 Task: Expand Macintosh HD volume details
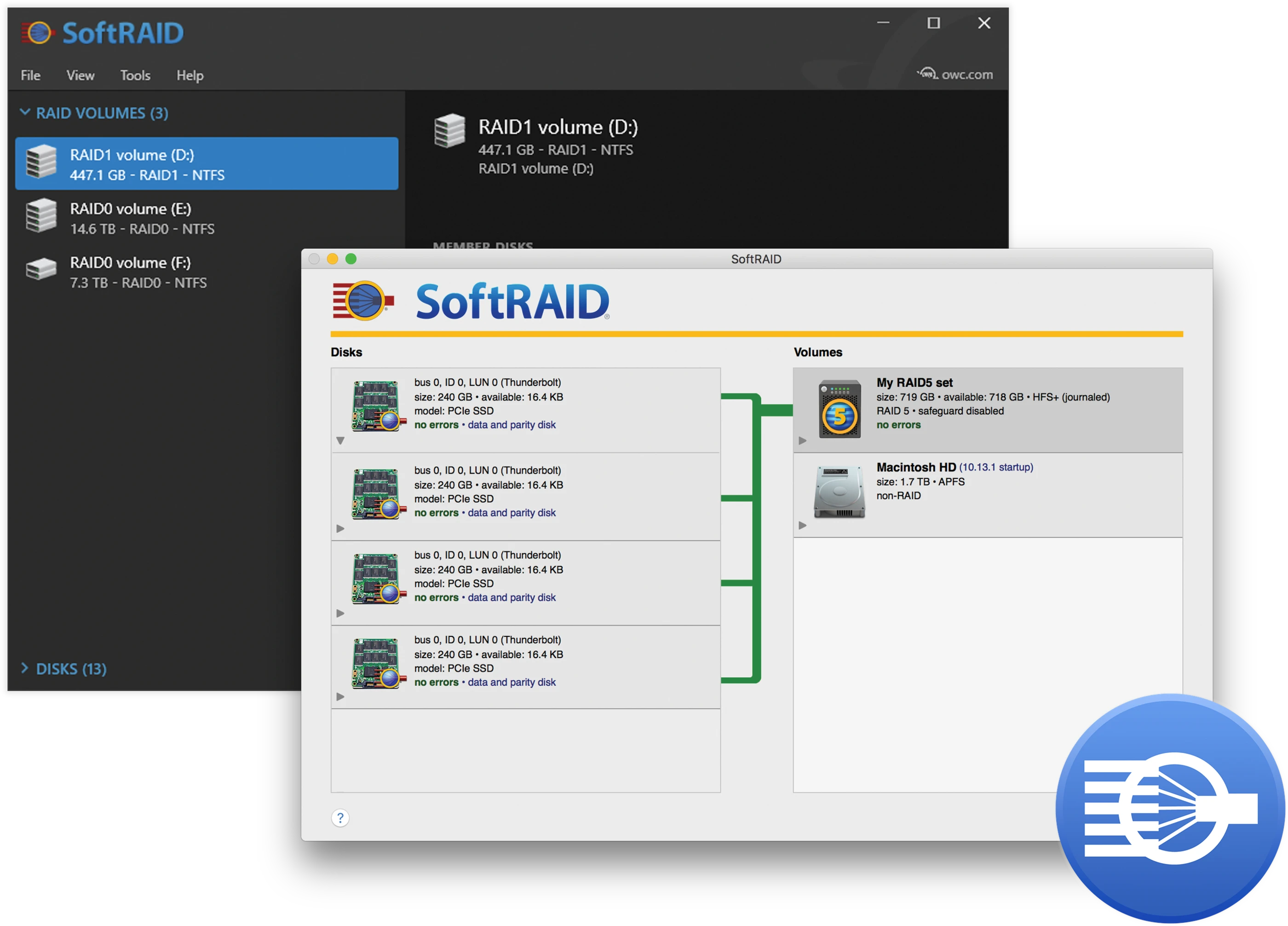[802, 525]
